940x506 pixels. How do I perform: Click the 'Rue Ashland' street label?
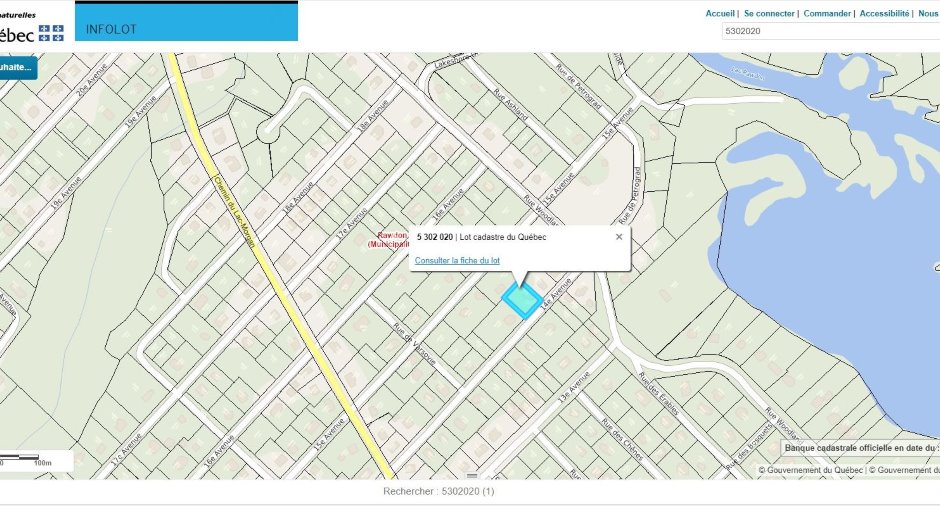tap(510, 104)
